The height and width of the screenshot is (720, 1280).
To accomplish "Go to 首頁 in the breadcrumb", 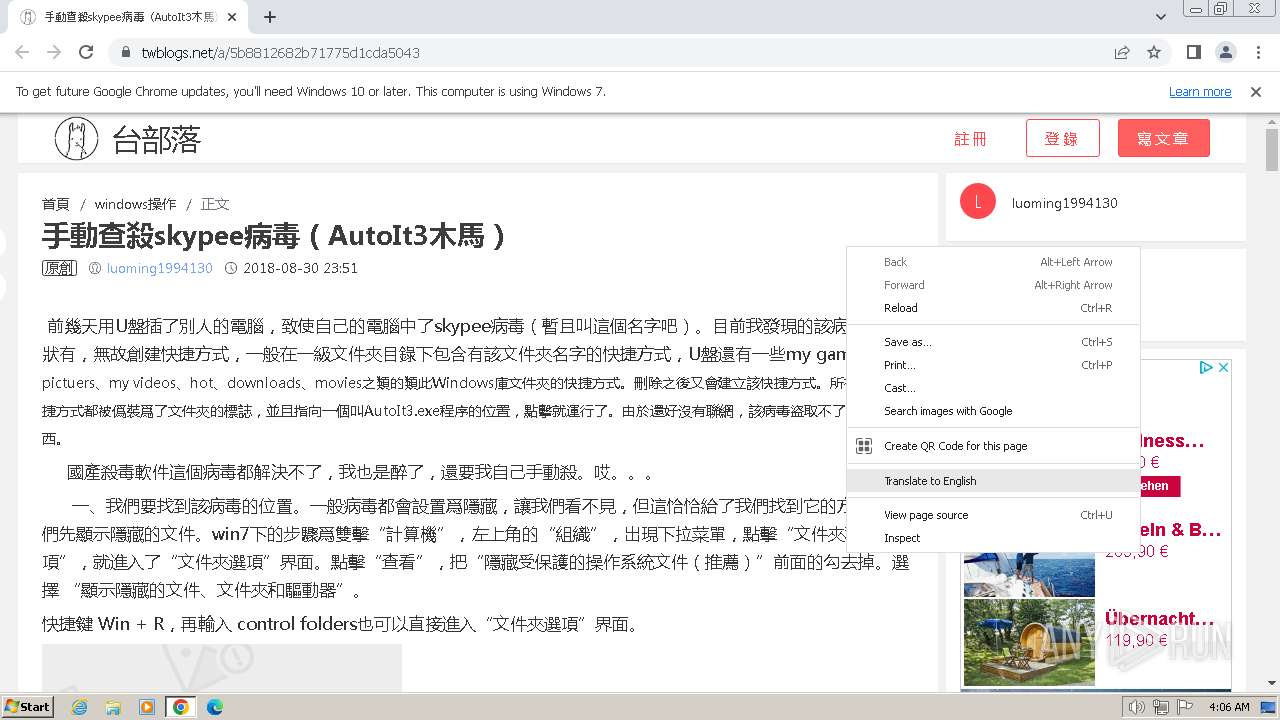I will click(55, 204).
